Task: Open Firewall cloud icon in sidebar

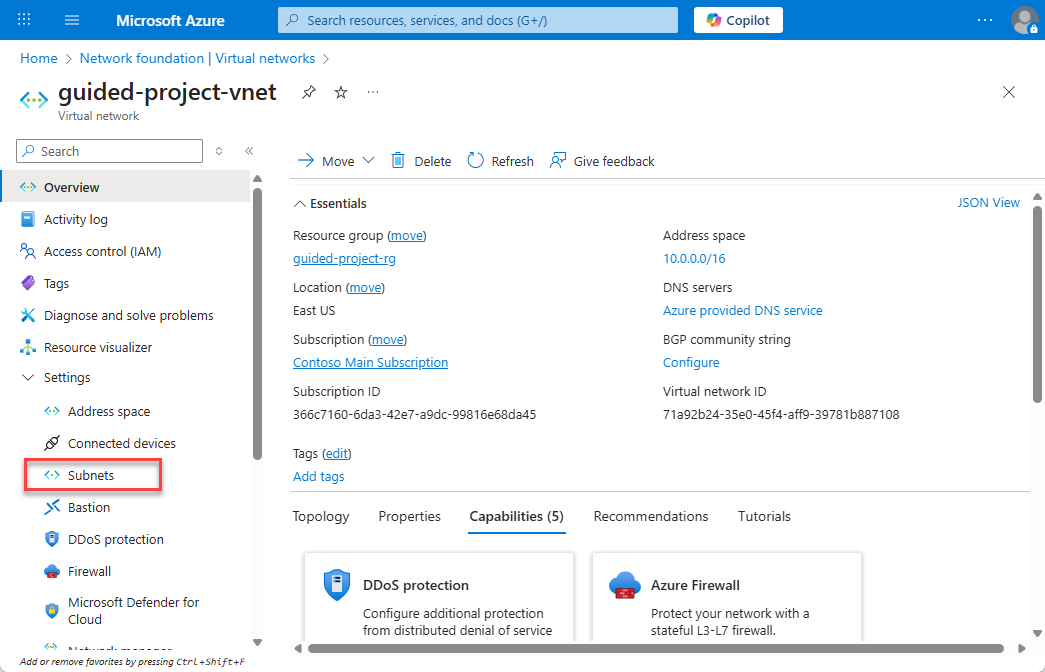Action: tap(52, 571)
